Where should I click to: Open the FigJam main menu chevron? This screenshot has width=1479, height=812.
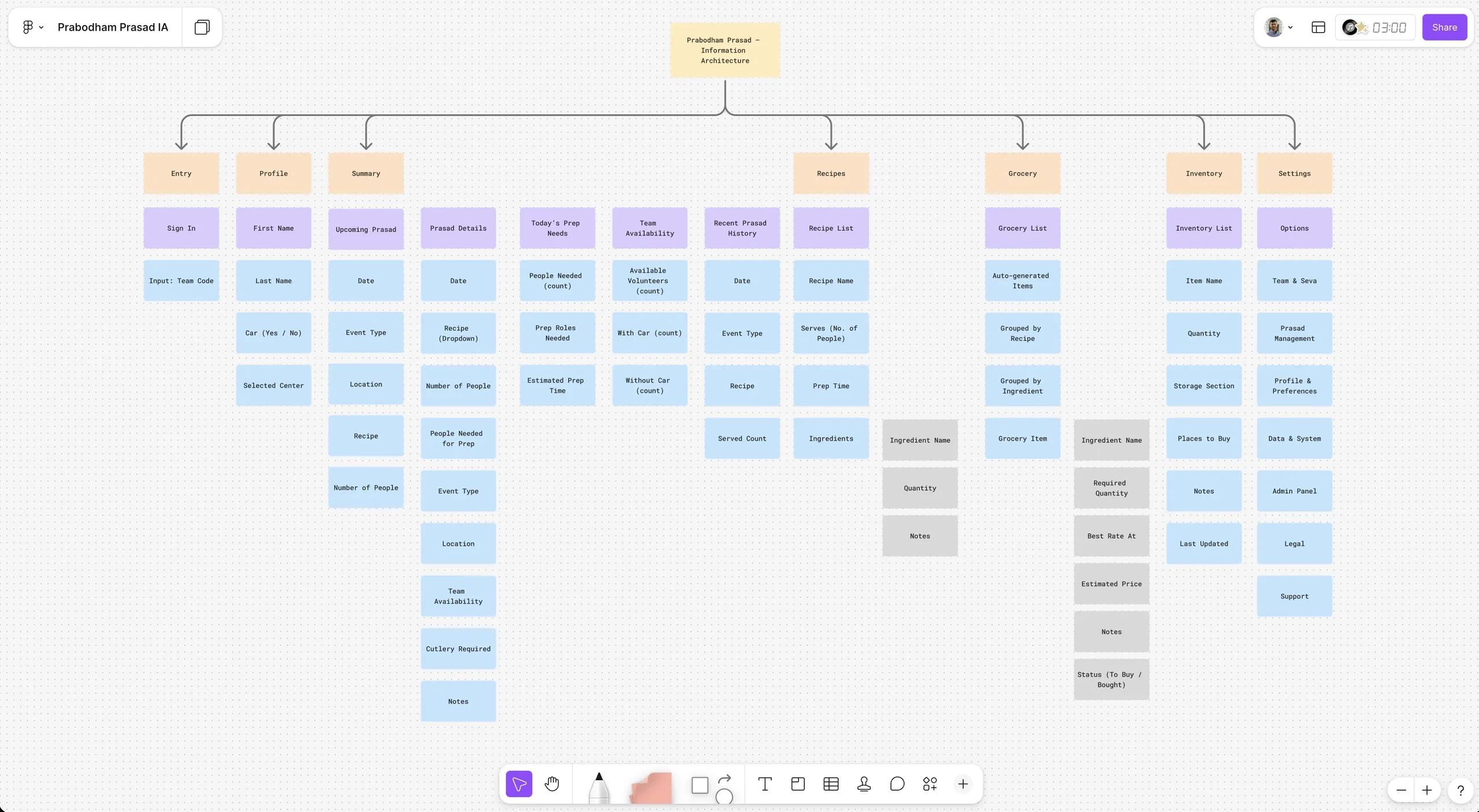click(x=40, y=27)
